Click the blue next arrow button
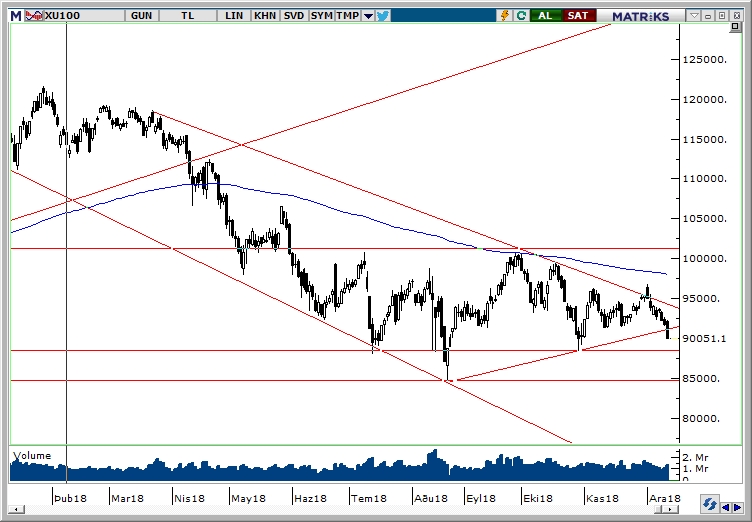The image size is (752, 522). tap(737, 507)
